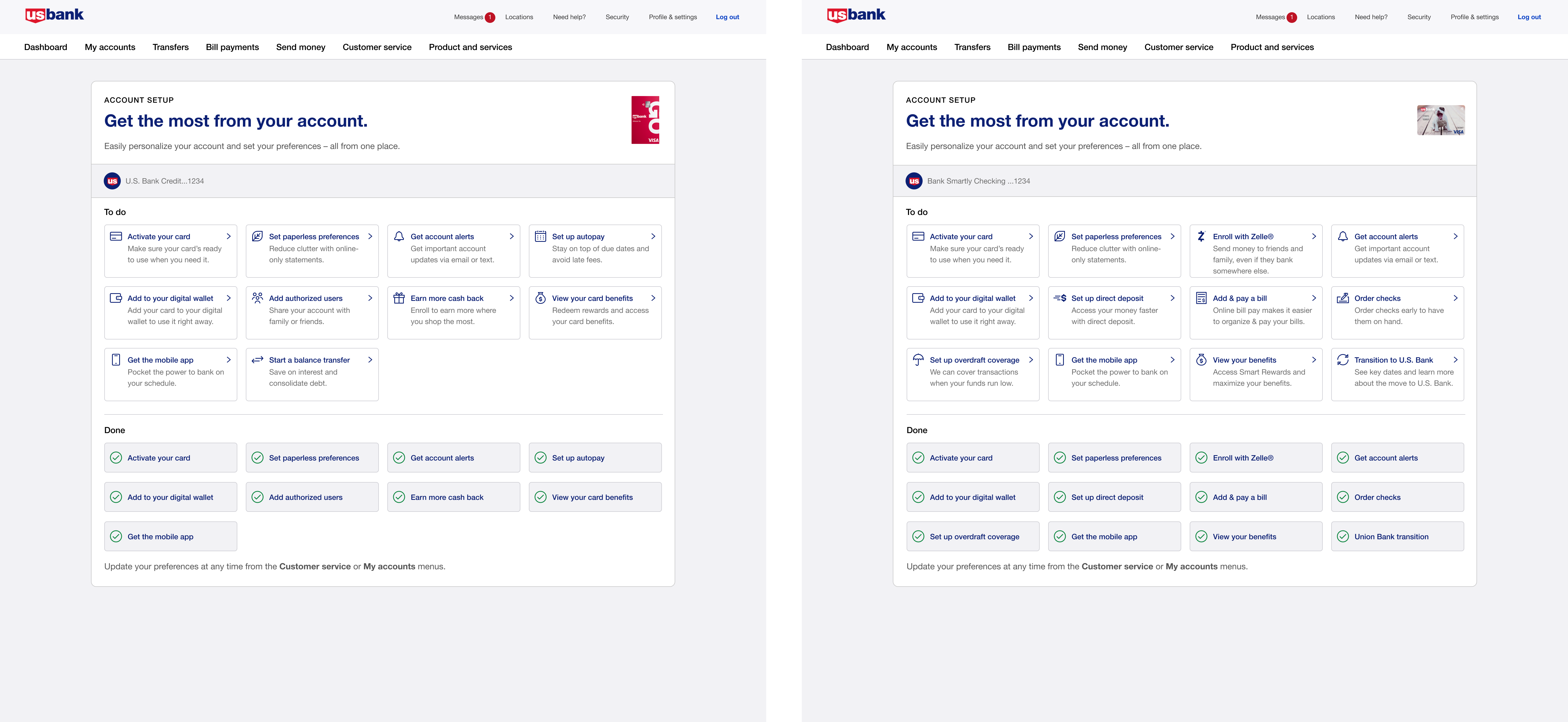Click dog photo debit card image thumbnail
The image size is (1568, 722).
[x=1441, y=120]
